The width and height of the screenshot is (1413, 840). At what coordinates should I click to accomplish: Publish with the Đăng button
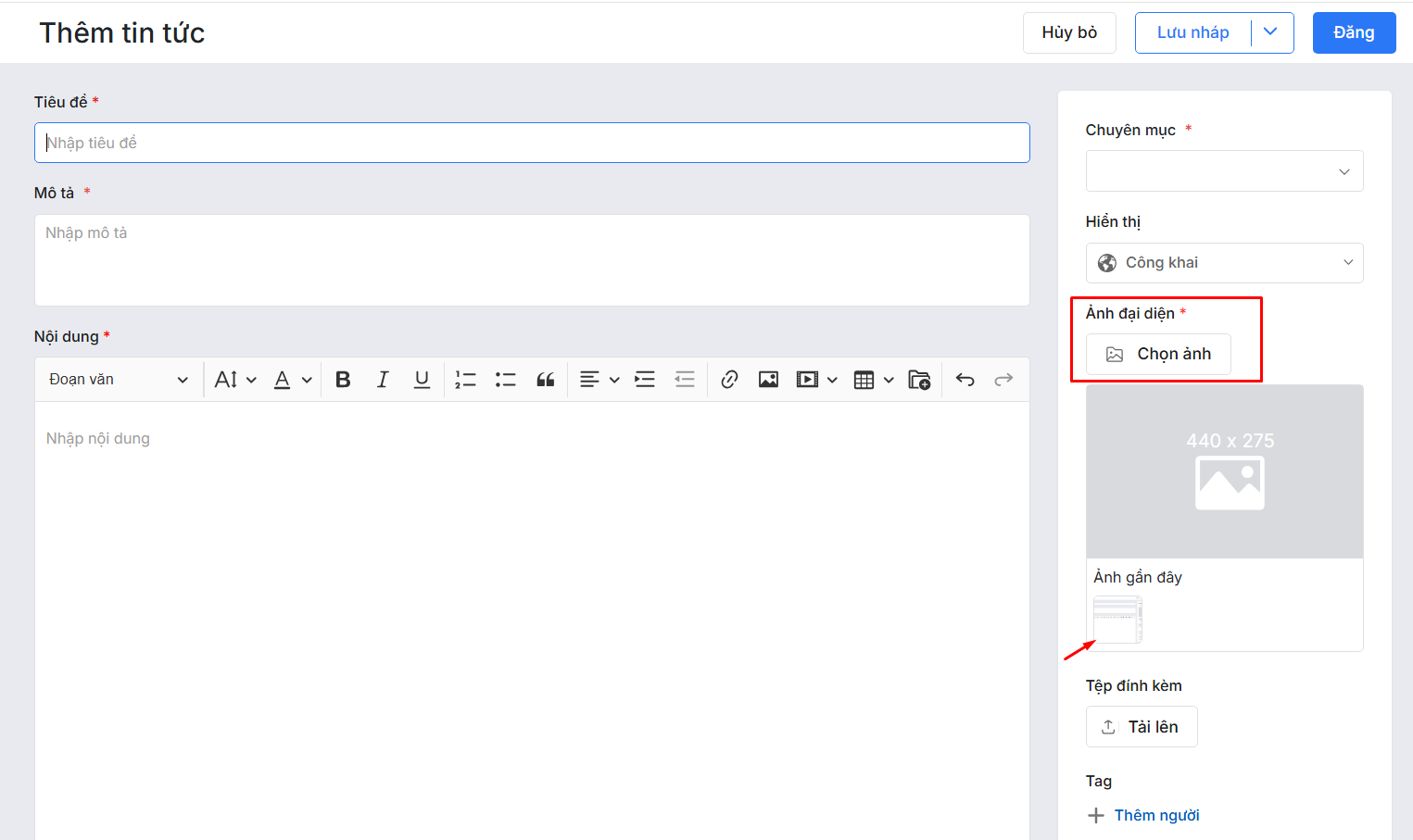pos(1354,32)
